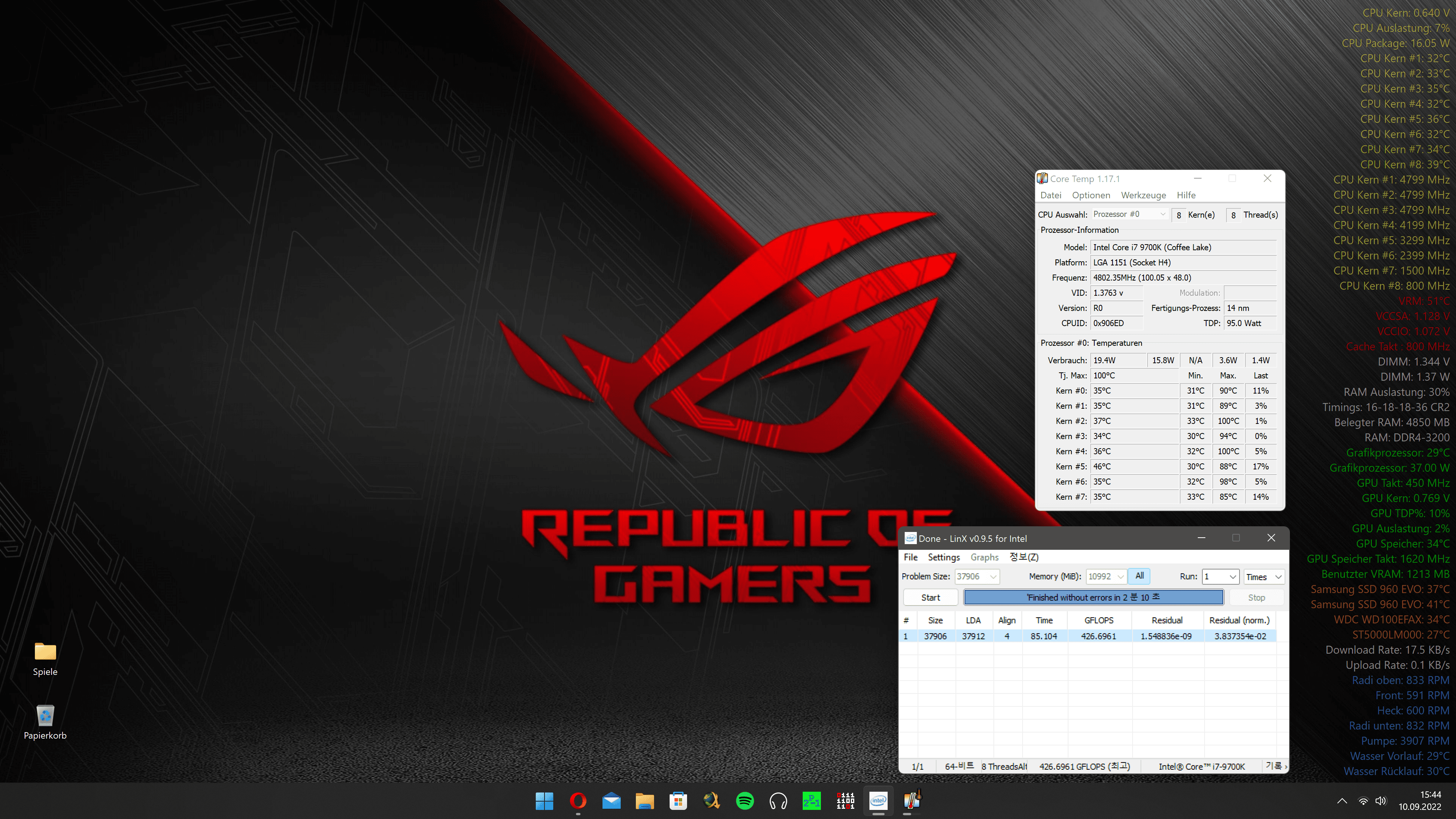
Task: Click the GFLOPS column header
Action: click(1099, 621)
